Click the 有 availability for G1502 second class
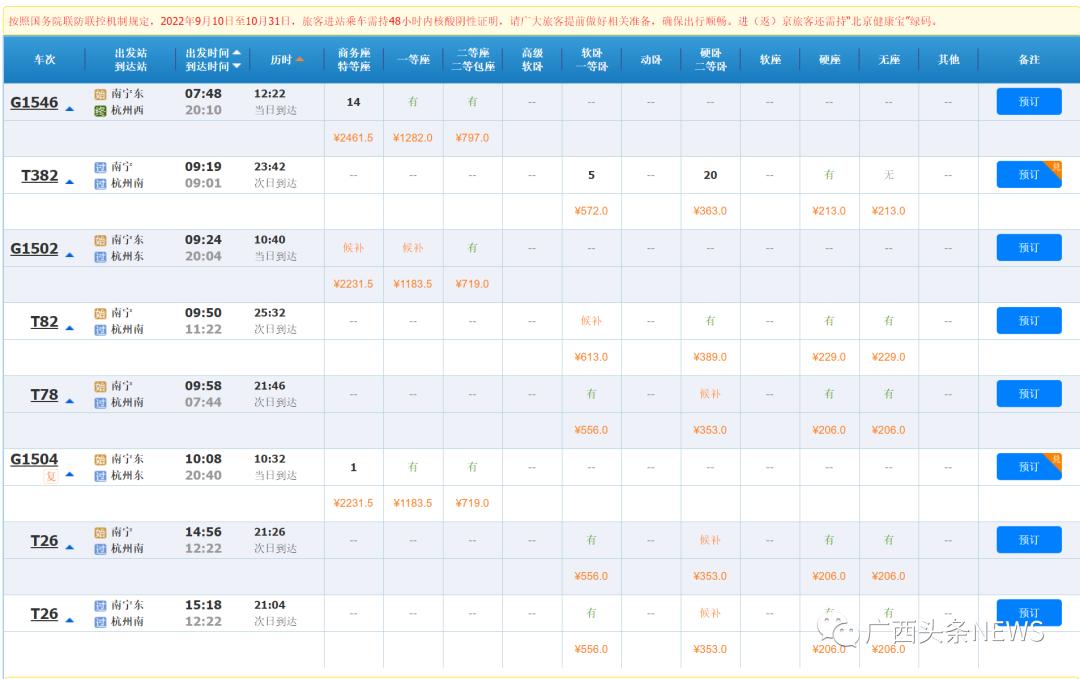The image size is (1080, 679). 471,247
